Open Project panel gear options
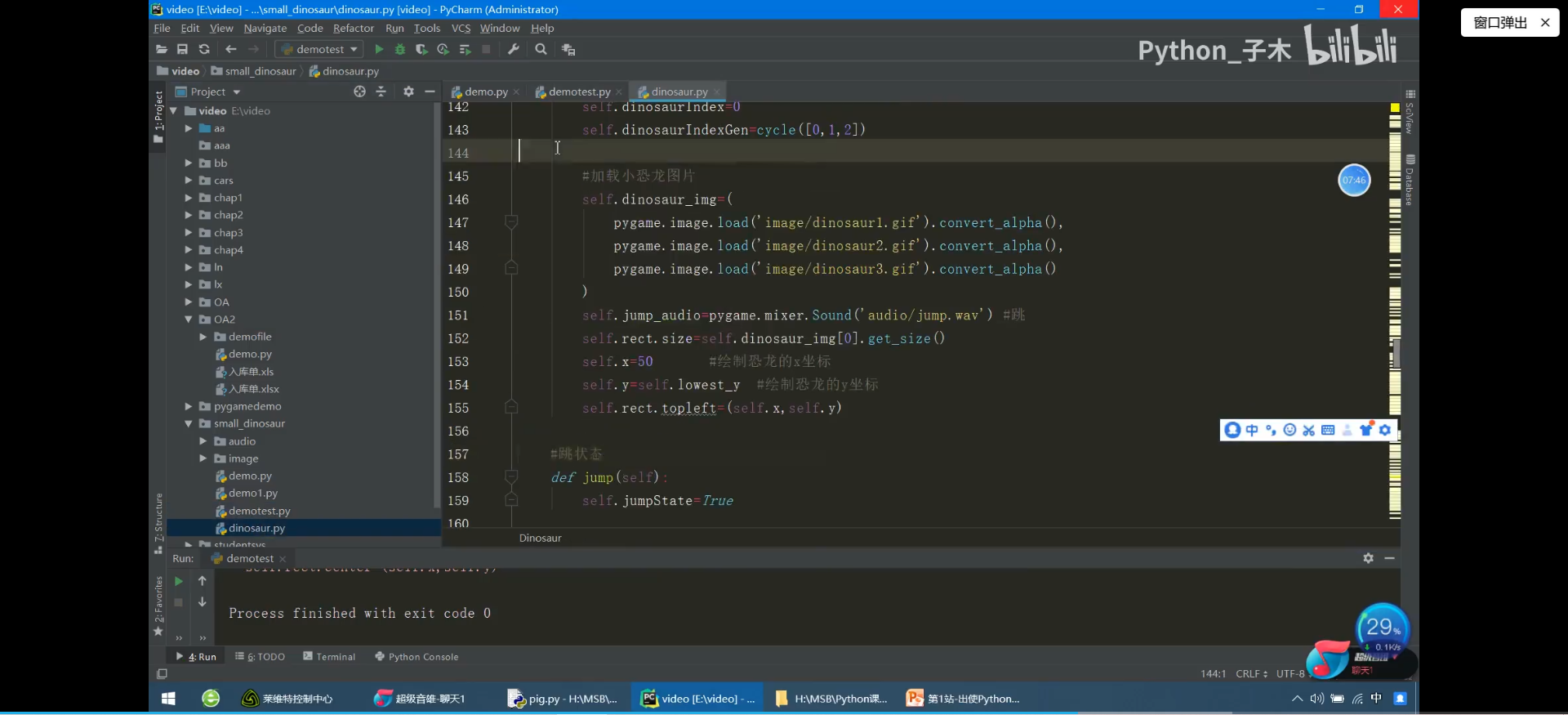The width and height of the screenshot is (1568, 715). click(x=408, y=92)
